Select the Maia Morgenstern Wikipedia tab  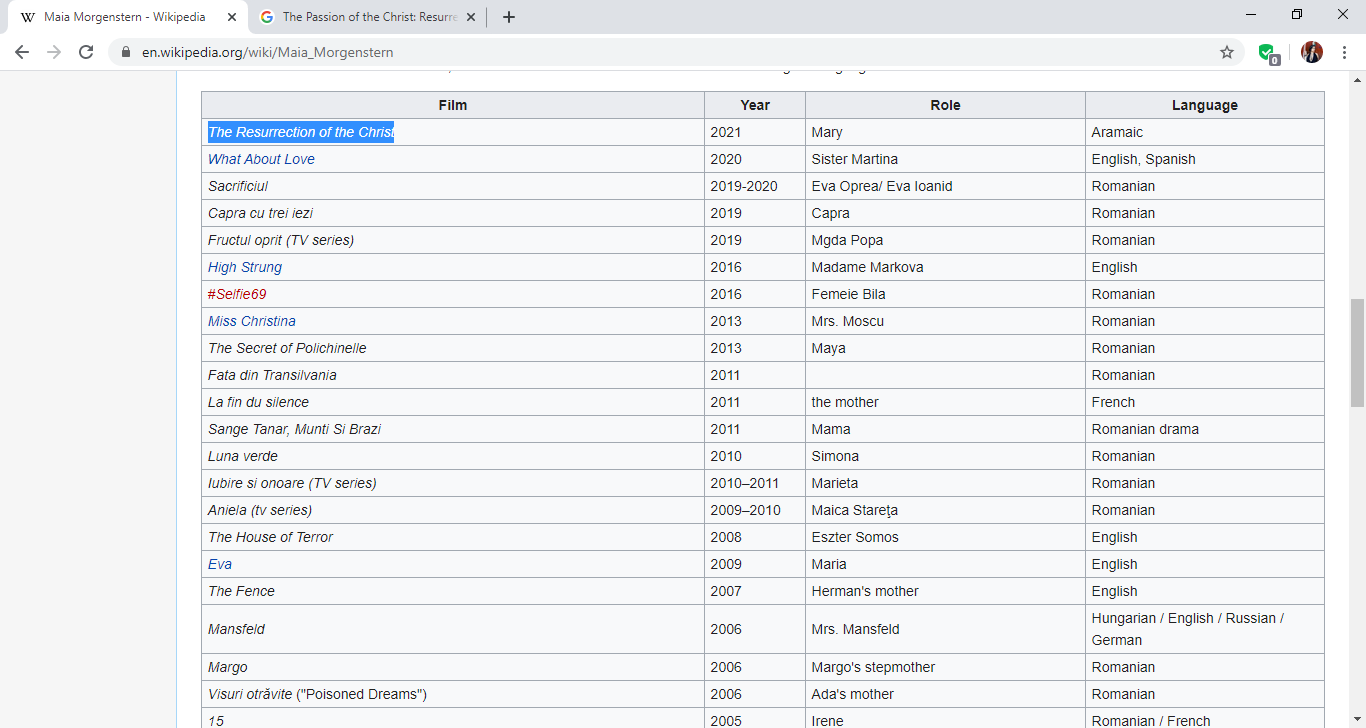[124, 17]
